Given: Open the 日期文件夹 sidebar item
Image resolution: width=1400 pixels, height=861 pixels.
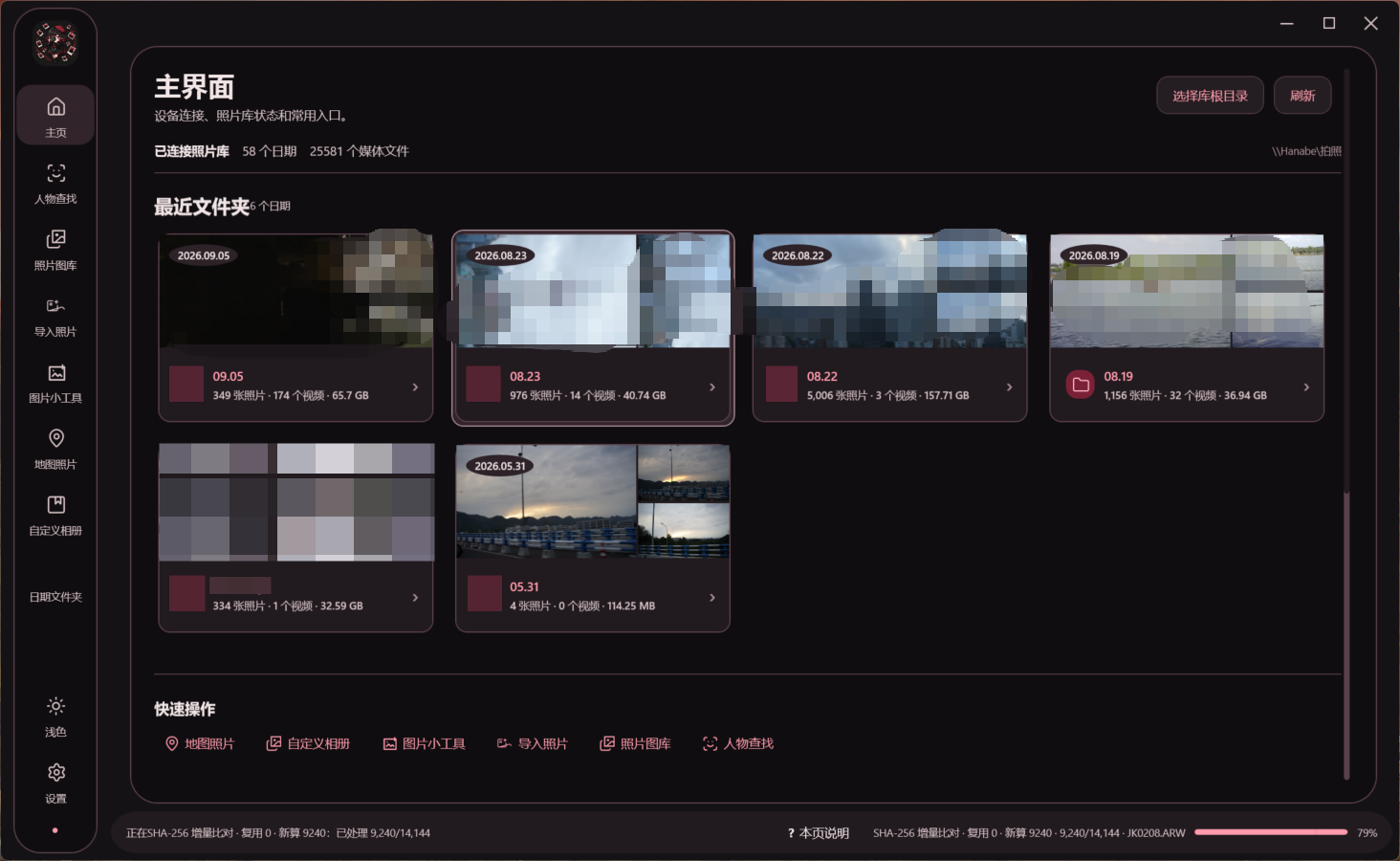Looking at the screenshot, I should (x=55, y=597).
